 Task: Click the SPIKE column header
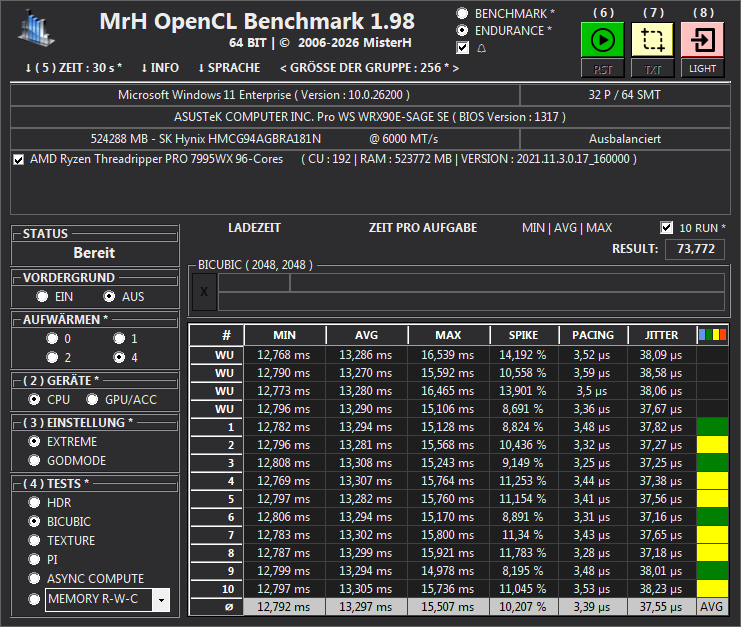(x=524, y=335)
